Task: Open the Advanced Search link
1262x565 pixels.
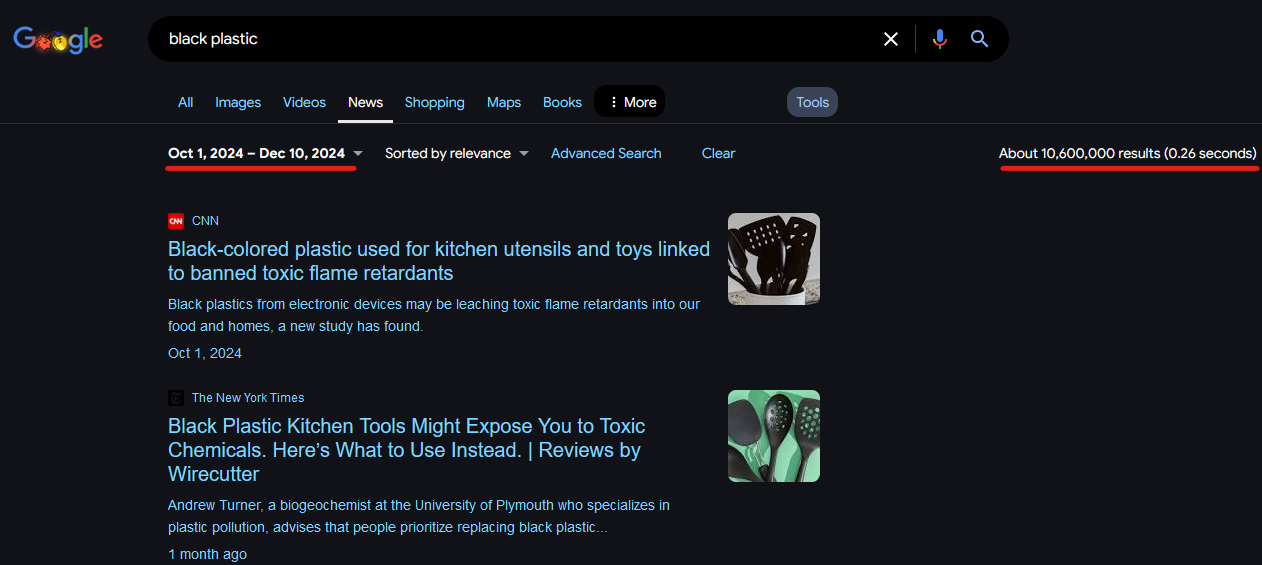Action: (x=606, y=153)
